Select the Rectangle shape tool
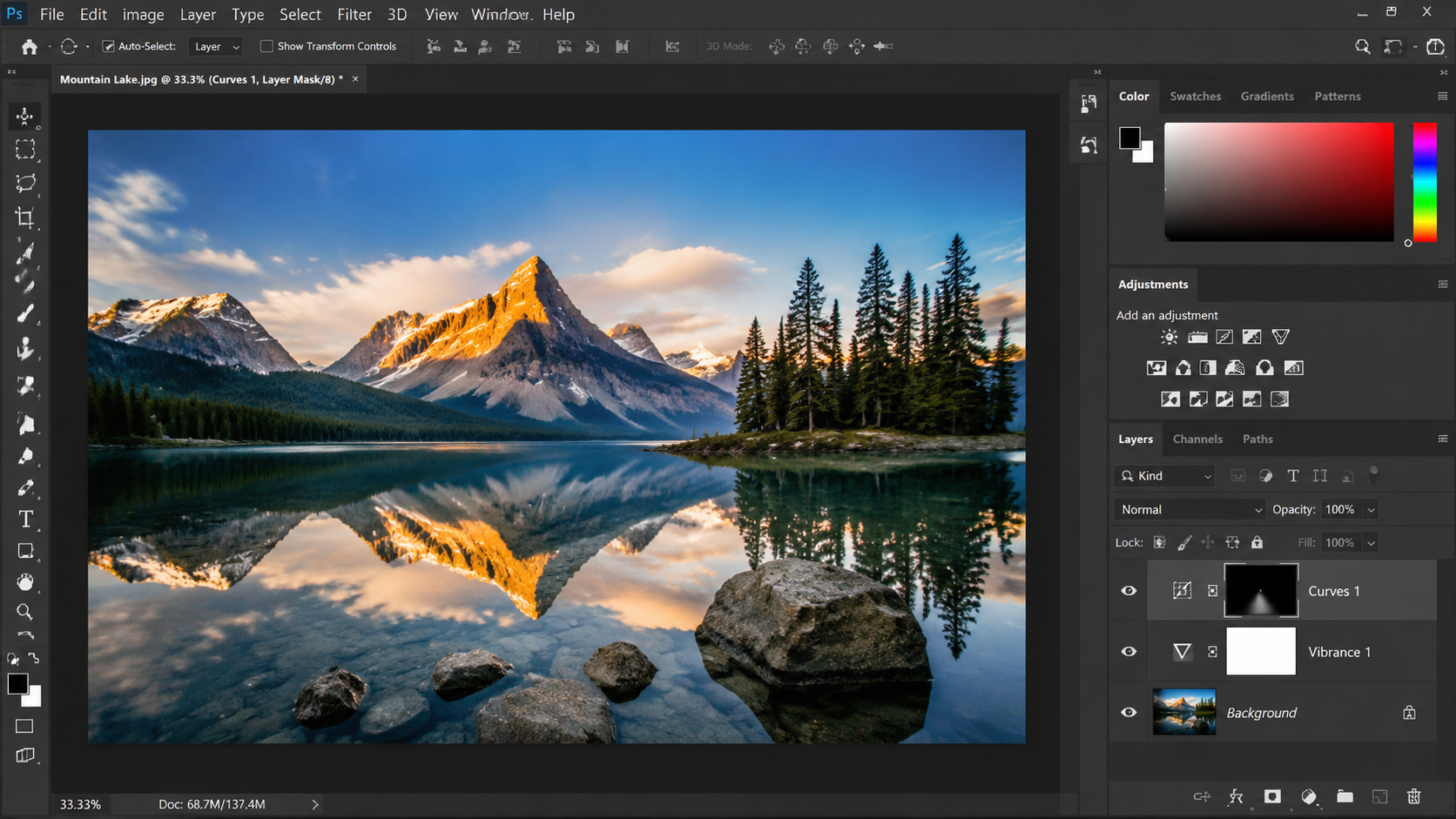 (25, 551)
